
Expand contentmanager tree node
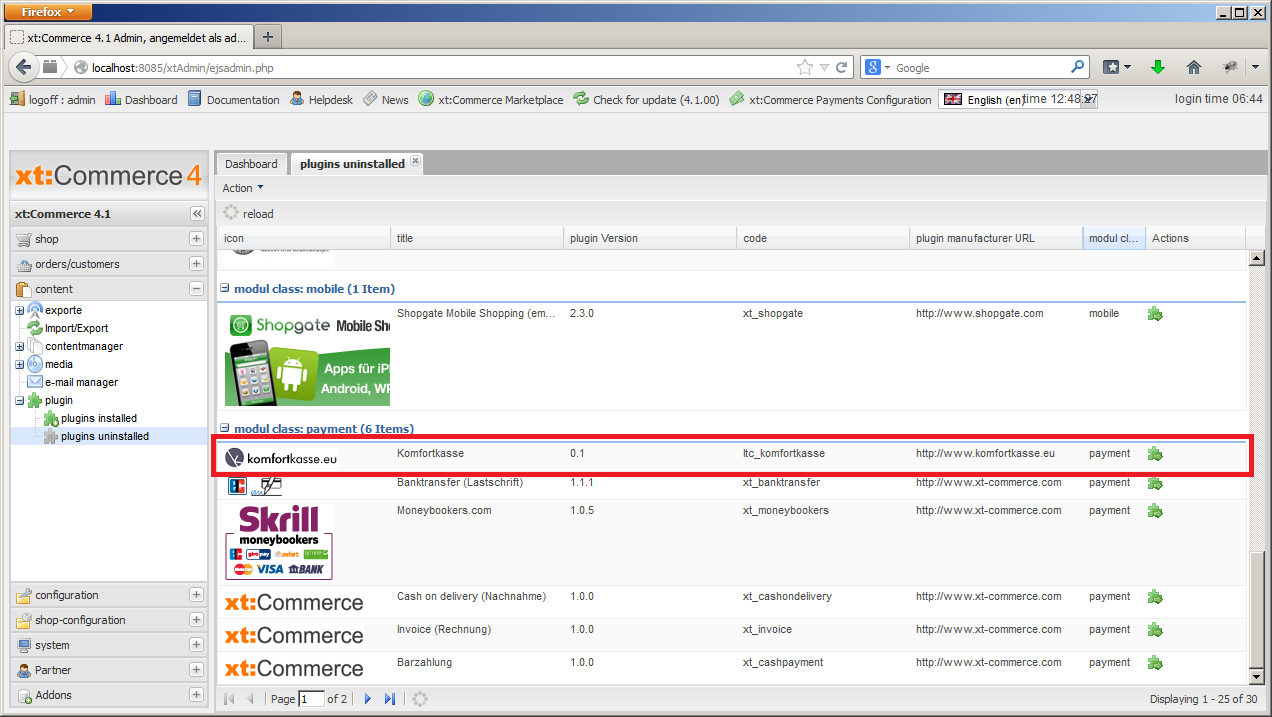coord(20,346)
